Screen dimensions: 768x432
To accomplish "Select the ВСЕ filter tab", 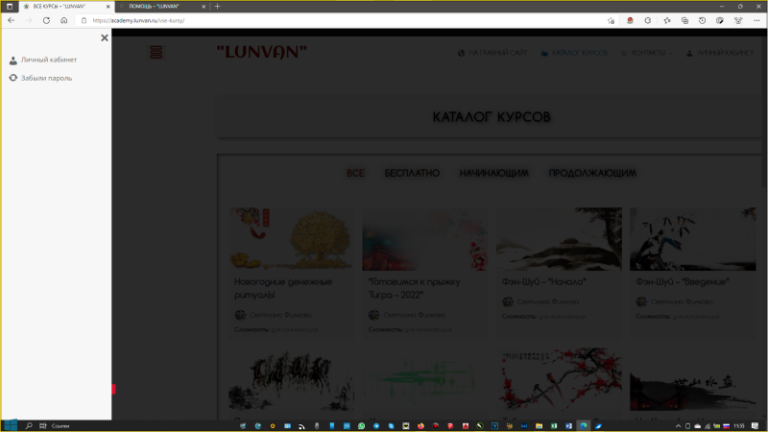I will pyautogui.click(x=355, y=173).
